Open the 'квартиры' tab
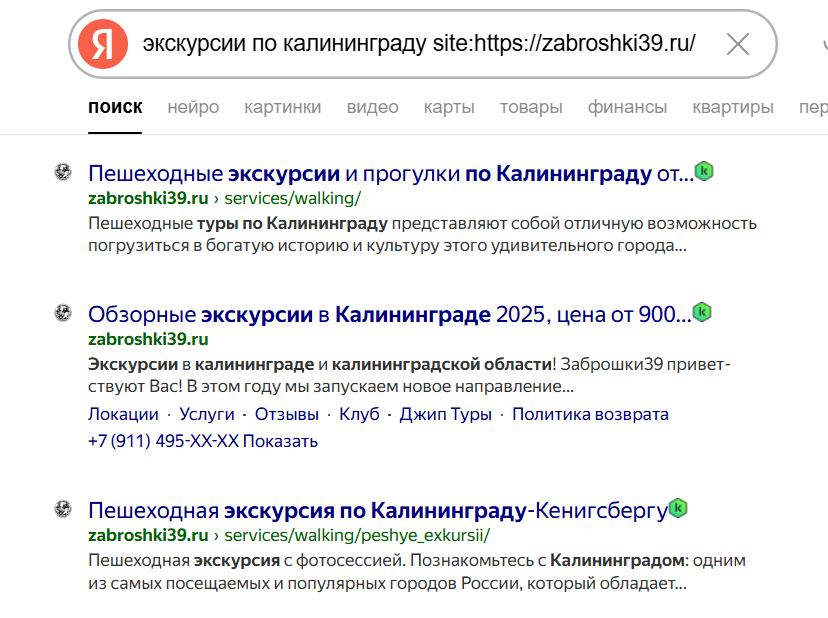Image resolution: width=828 pixels, height=618 pixels. tap(733, 107)
